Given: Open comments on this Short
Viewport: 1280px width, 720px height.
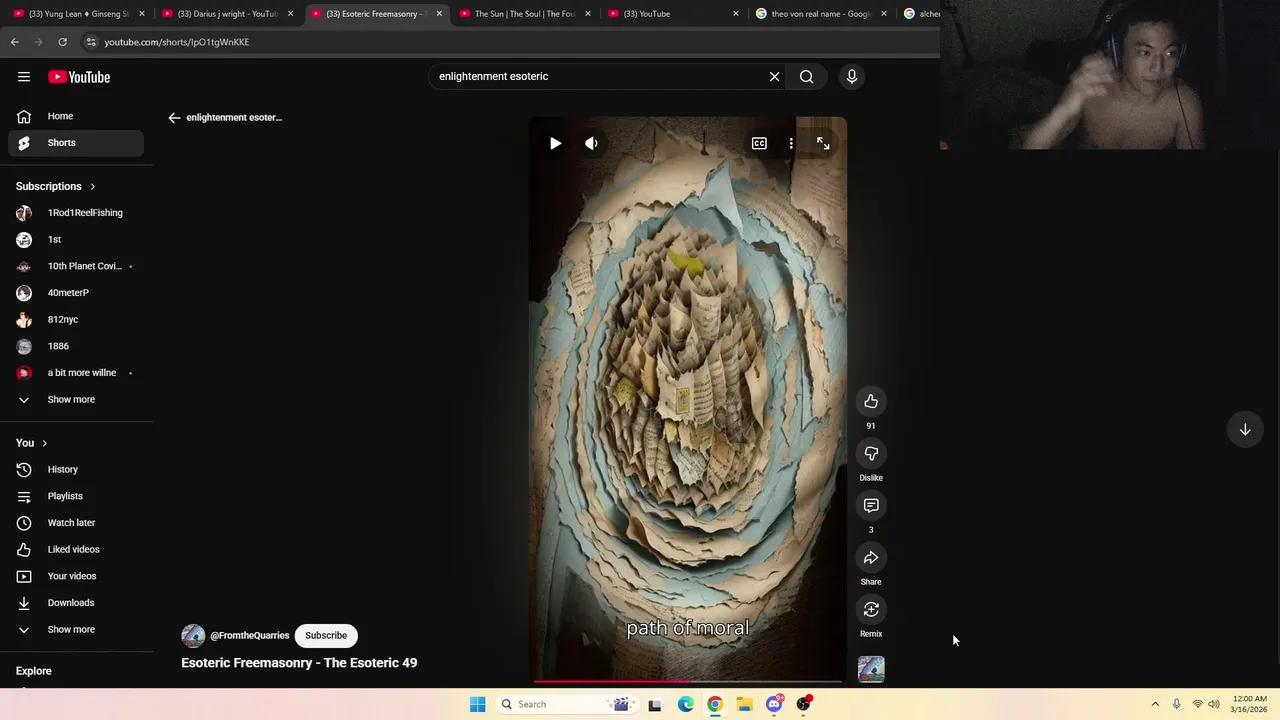Looking at the screenshot, I should click(871, 505).
